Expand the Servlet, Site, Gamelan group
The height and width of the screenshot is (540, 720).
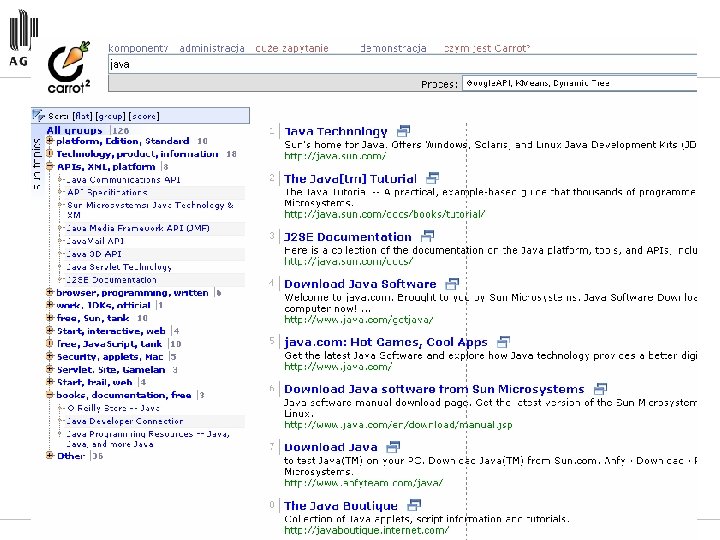point(50,369)
